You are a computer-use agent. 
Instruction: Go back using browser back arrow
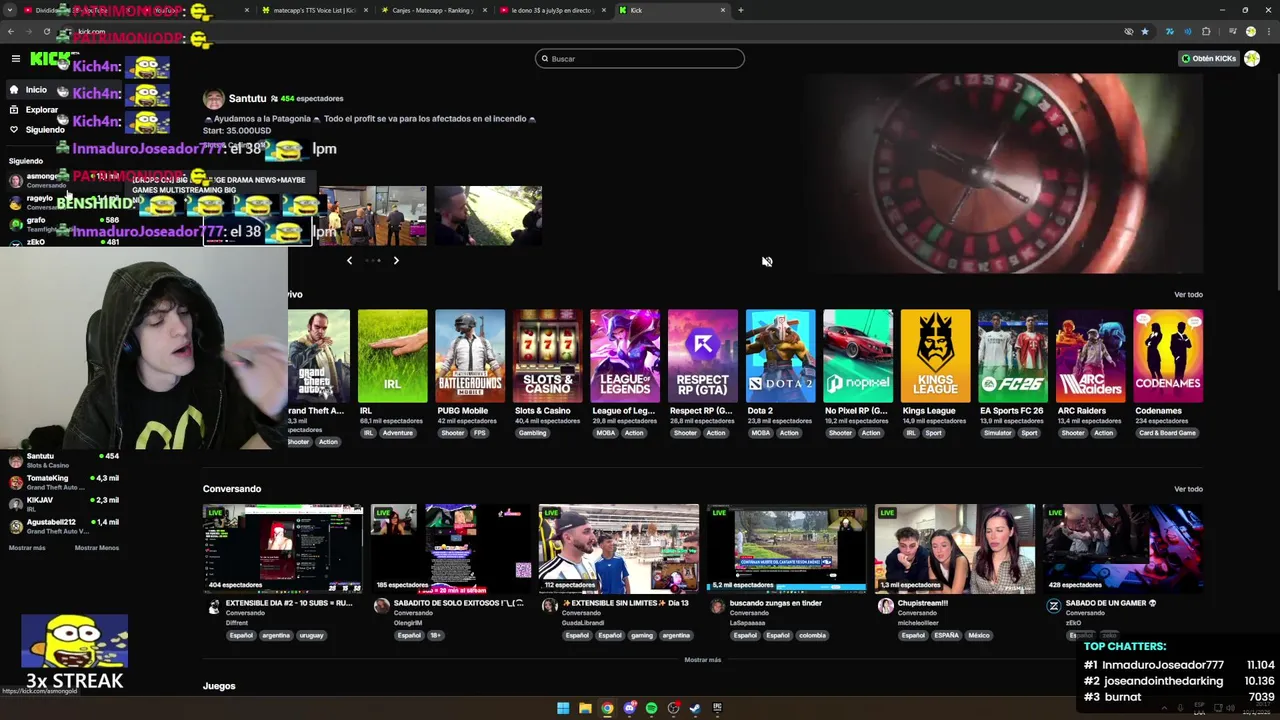click(11, 32)
